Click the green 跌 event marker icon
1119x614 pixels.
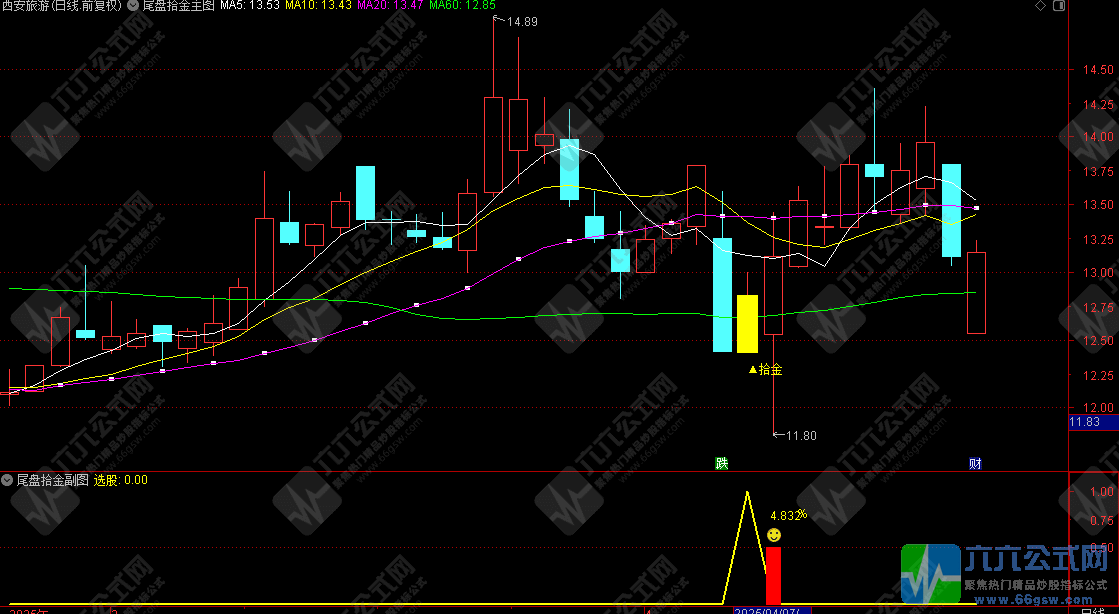[721, 464]
